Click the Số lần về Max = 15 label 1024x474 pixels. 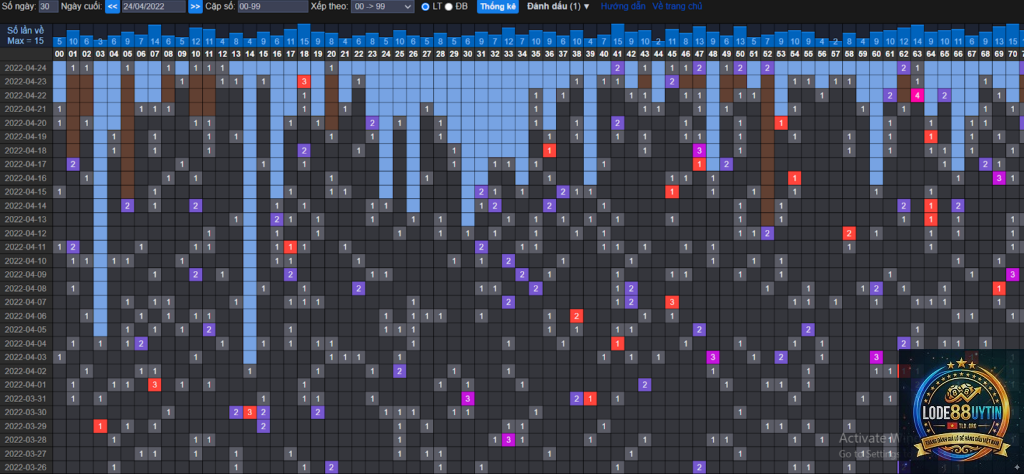click(x=25, y=35)
